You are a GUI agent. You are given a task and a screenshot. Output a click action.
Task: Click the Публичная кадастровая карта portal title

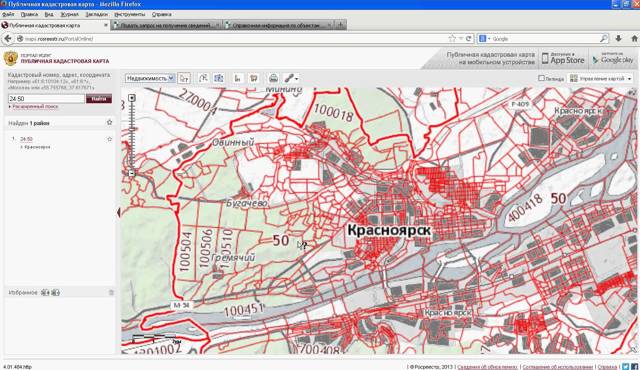[x=65, y=61]
